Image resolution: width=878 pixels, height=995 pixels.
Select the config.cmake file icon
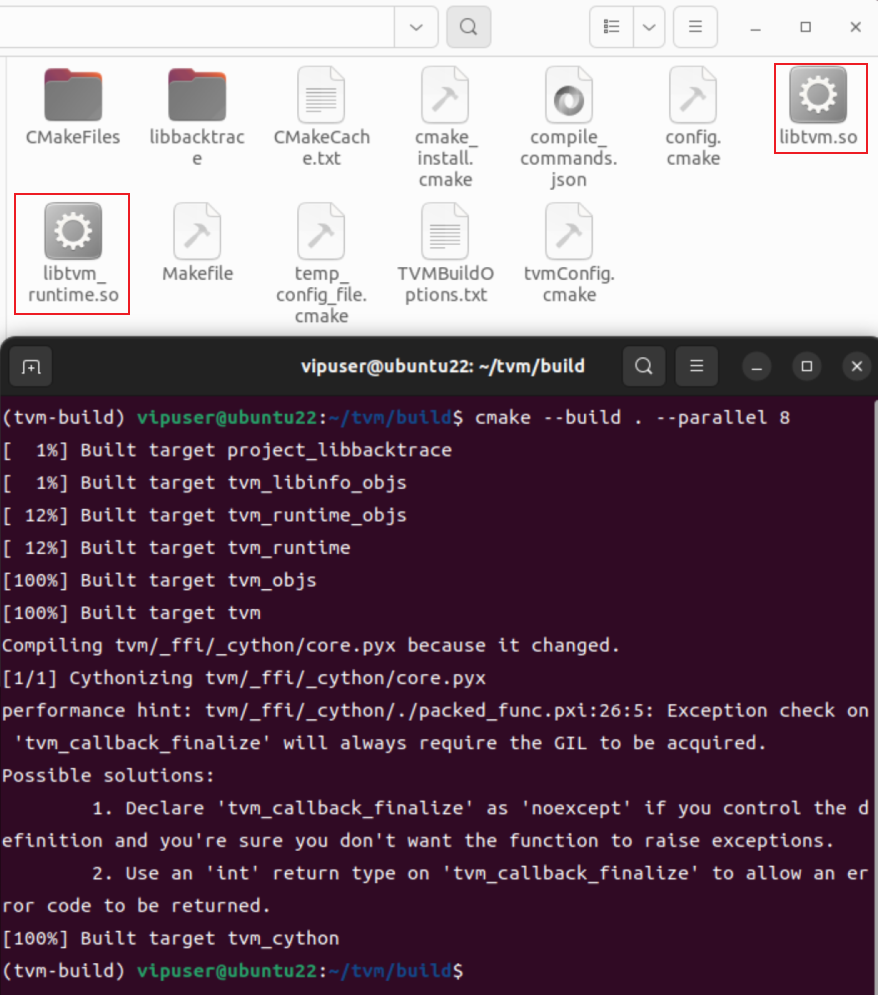[693, 95]
